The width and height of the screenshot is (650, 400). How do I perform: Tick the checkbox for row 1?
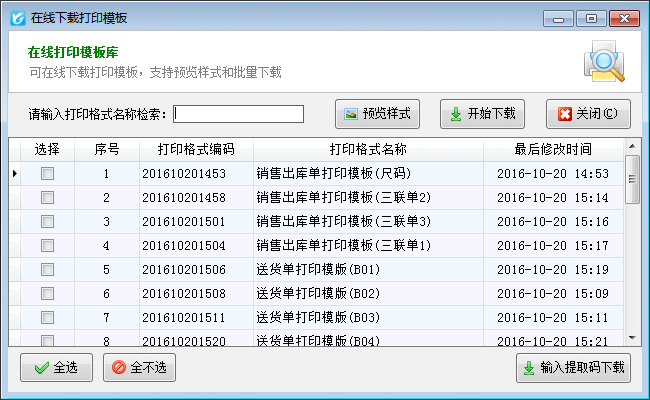click(47, 173)
